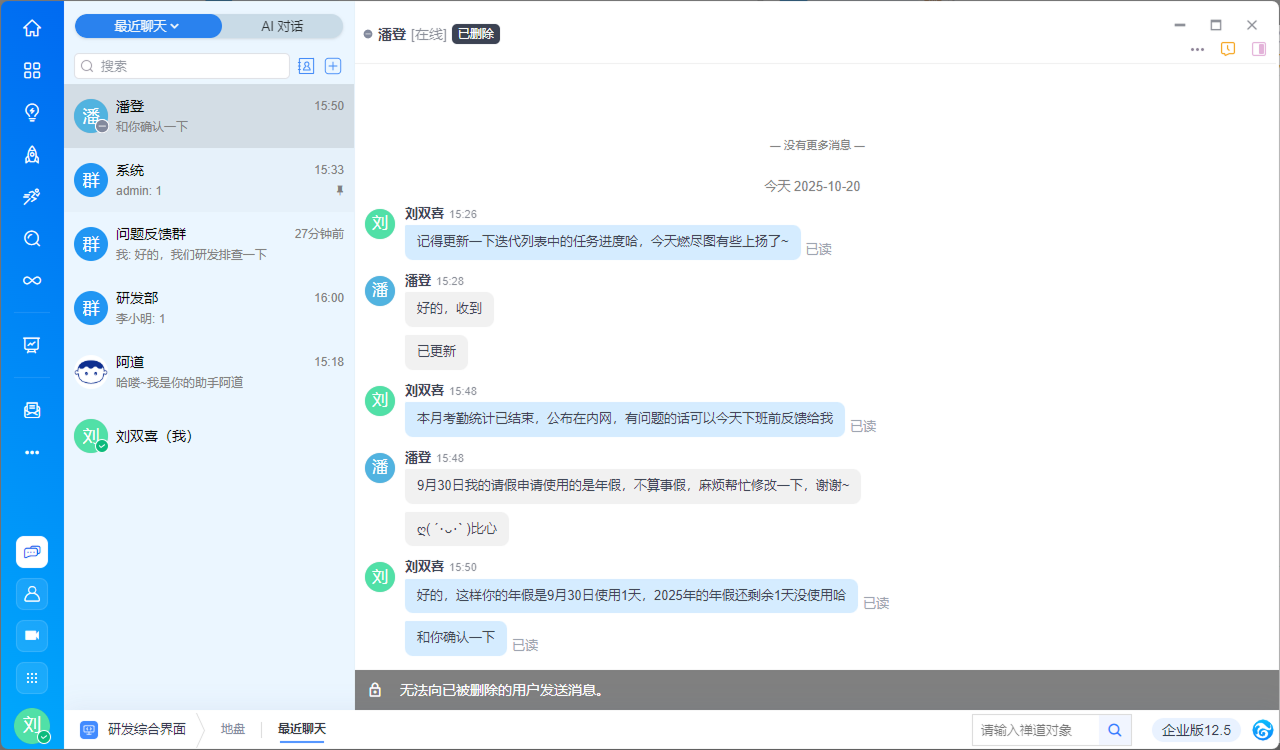Switch to the AI 对话 tab
The height and width of the screenshot is (750, 1280).
point(283,26)
